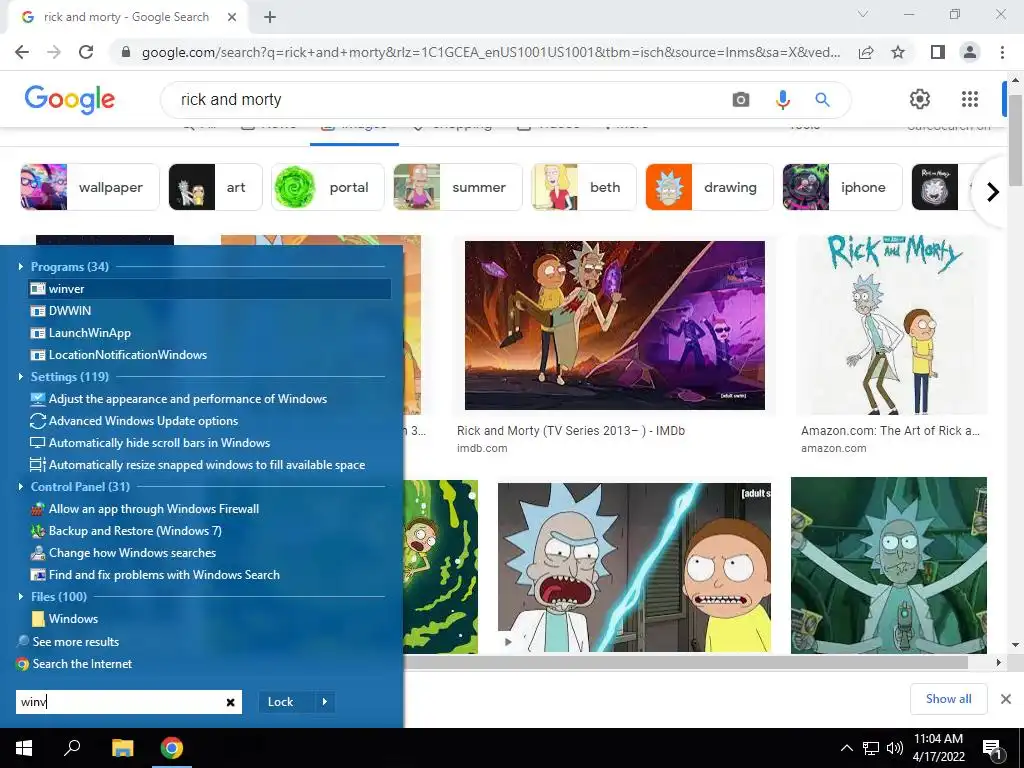Open the network tray icon
Viewport: 1024px width, 768px height.
(x=871, y=748)
